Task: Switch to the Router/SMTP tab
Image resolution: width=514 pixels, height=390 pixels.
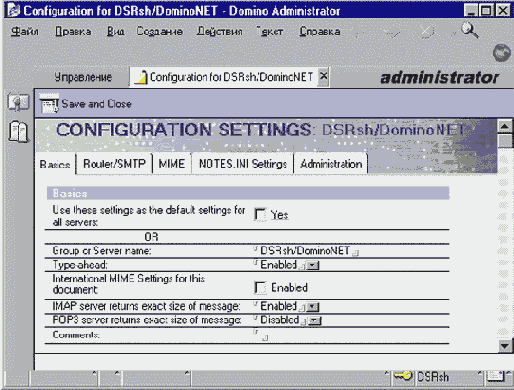Action: point(114,164)
